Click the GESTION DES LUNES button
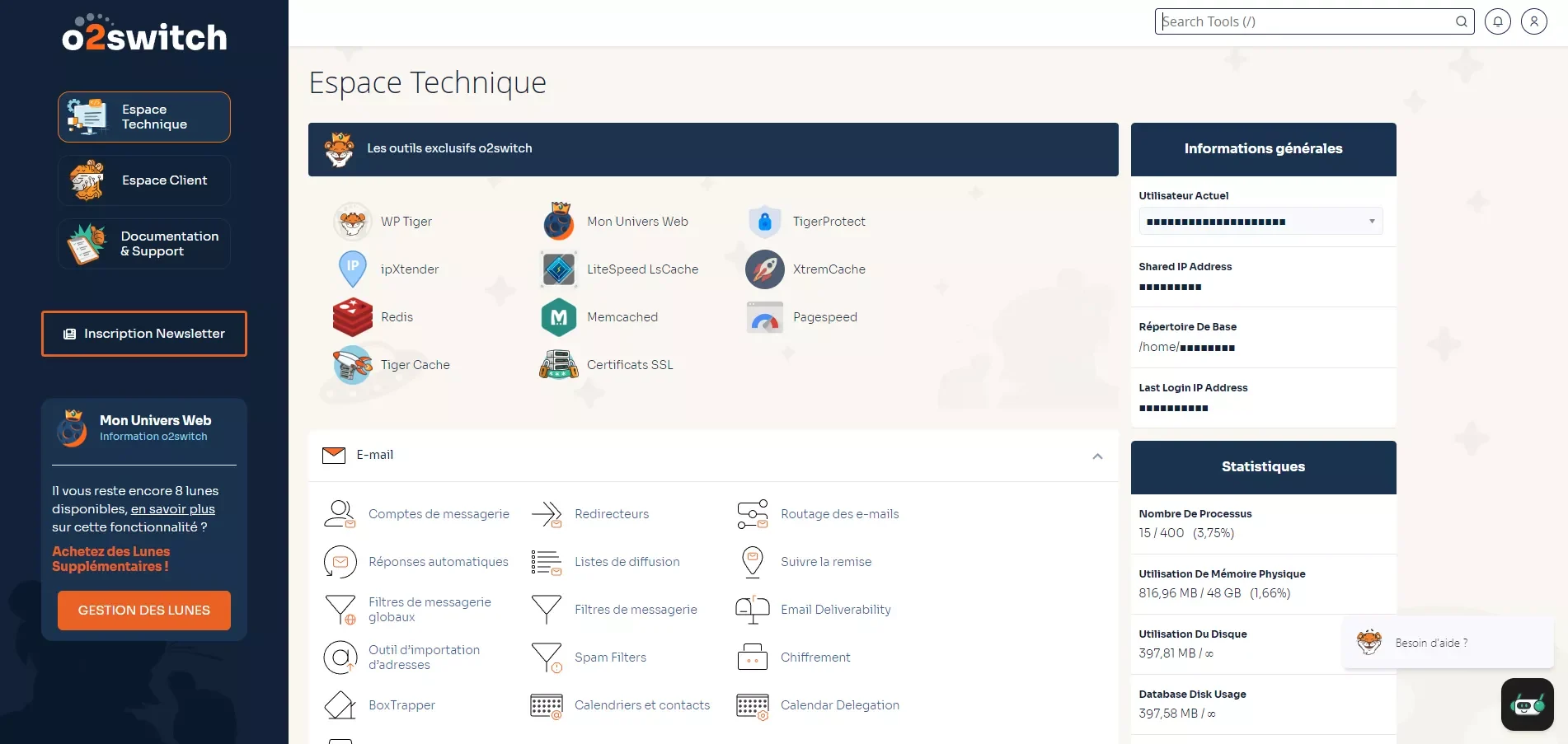 pos(144,611)
